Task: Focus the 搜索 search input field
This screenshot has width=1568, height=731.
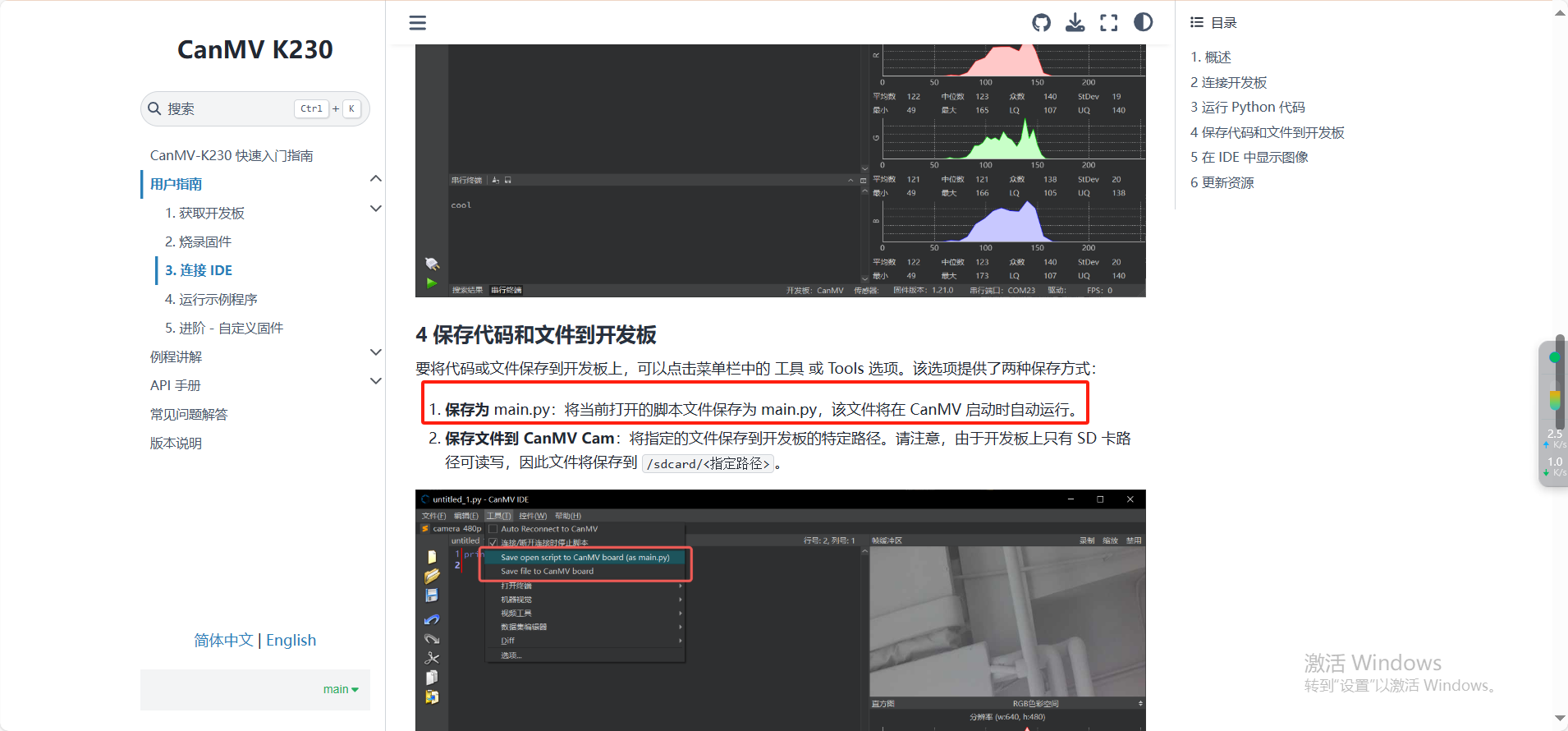Action: click(x=255, y=108)
